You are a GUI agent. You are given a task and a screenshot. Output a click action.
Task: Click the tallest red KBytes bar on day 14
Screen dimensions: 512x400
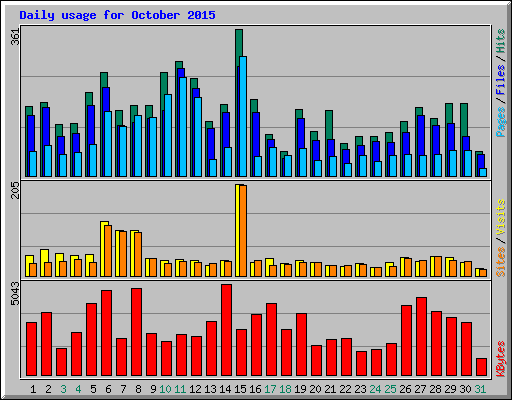pos(226,330)
